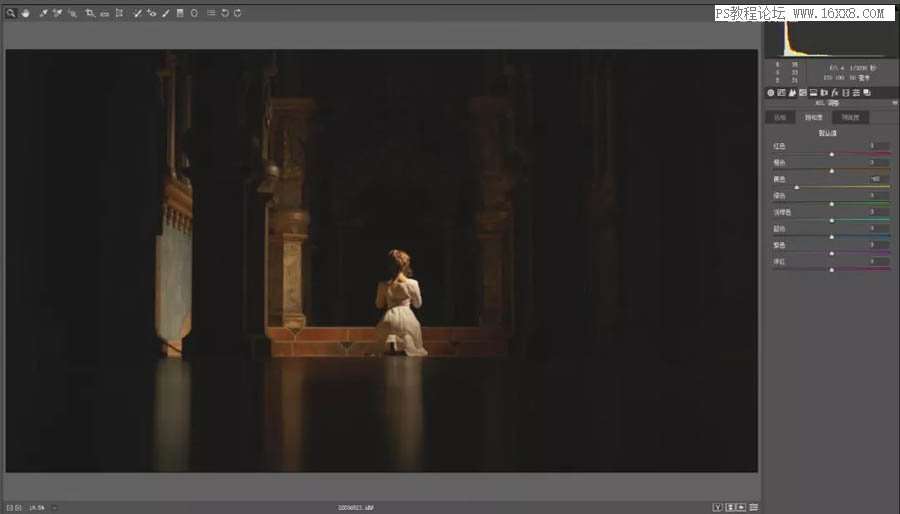Screen dimensions: 900x514
Task: Click the 红色 red slider handle
Action: [832, 154]
